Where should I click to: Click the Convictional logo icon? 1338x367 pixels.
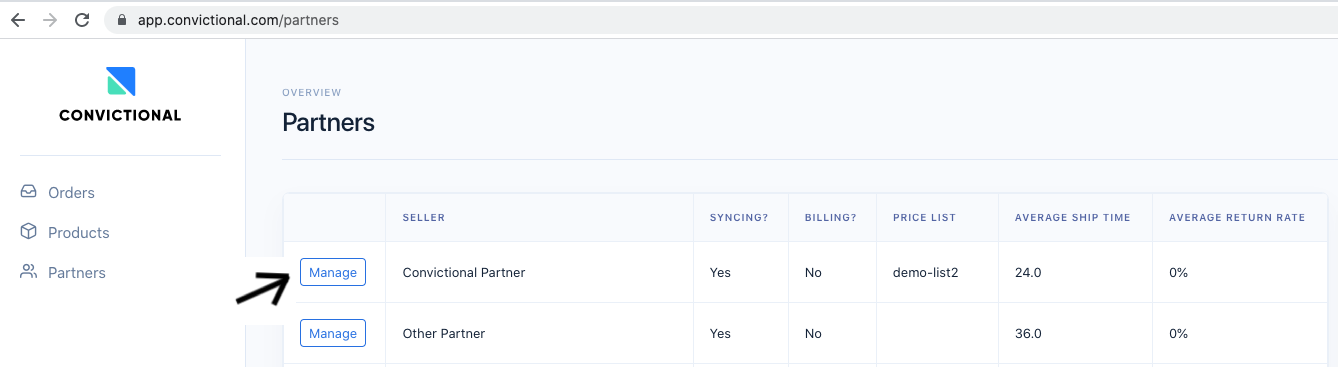tap(120, 81)
